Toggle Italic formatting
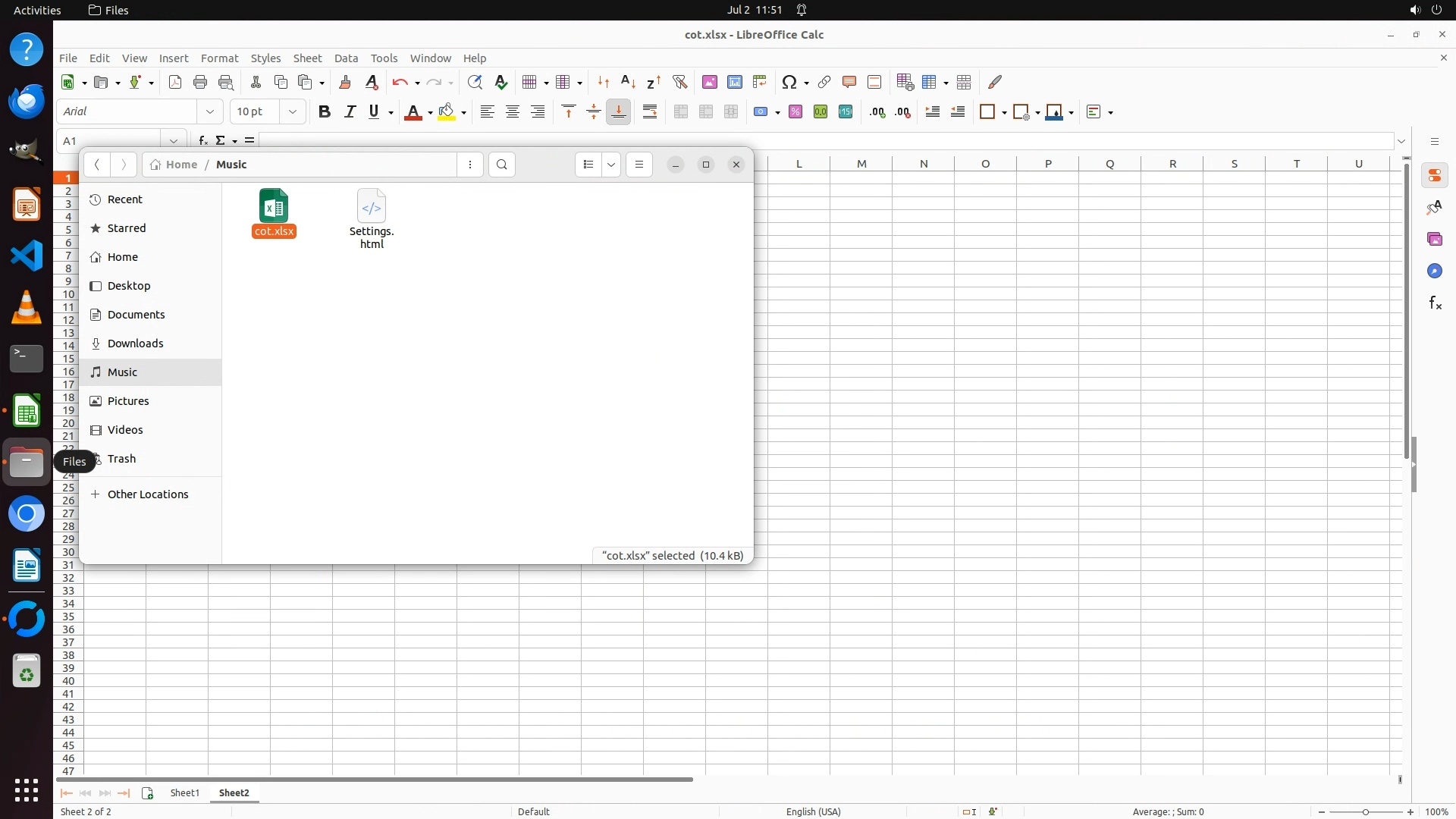1456x819 pixels. pos(350,111)
